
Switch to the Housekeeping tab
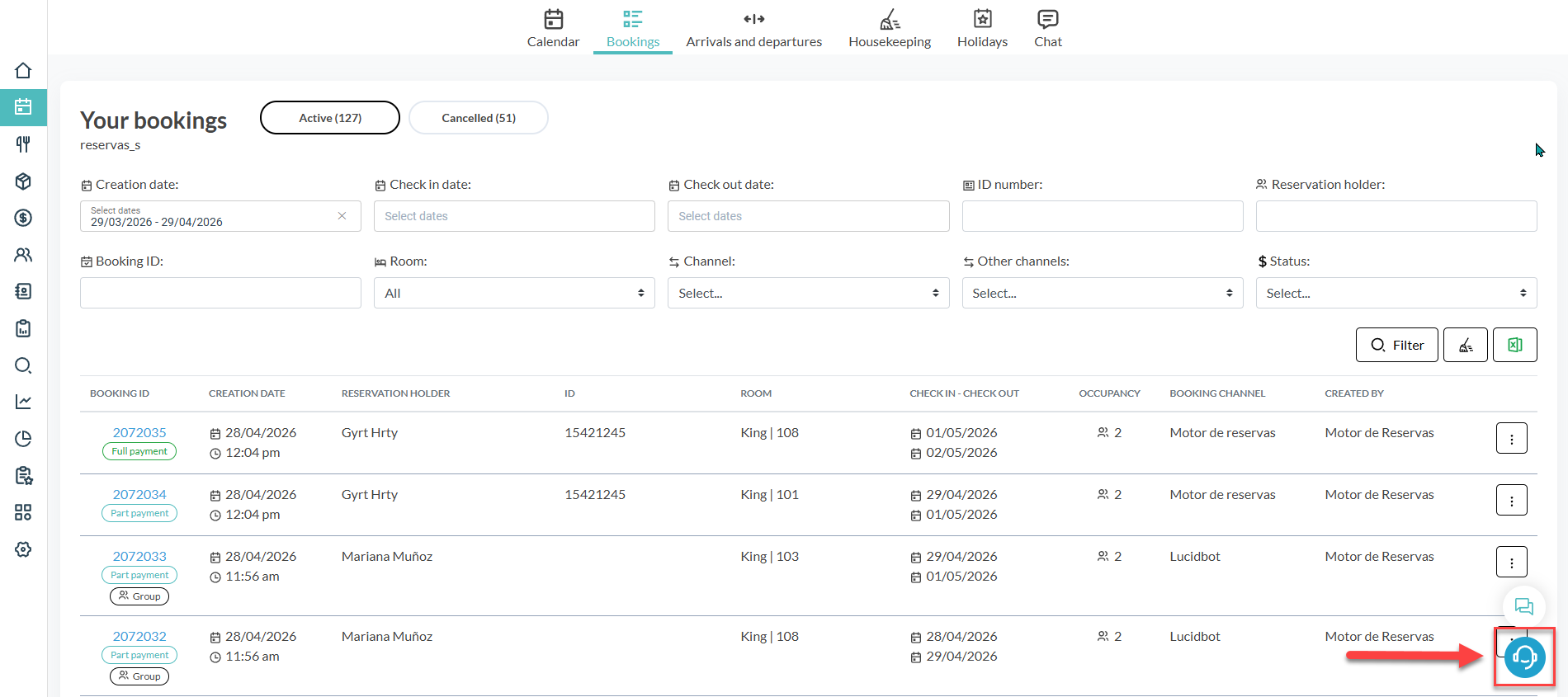coord(889,28)
